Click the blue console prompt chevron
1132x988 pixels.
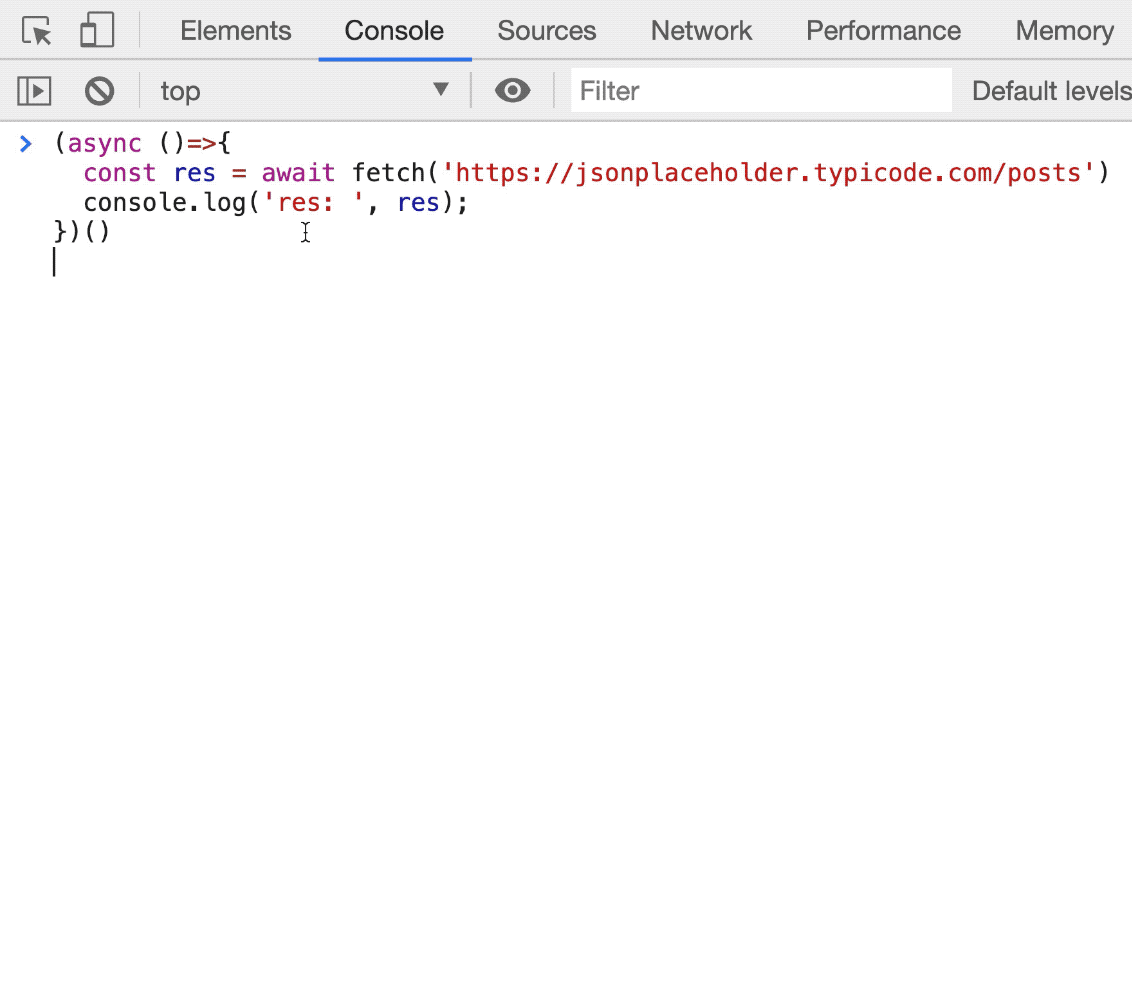(x=26, y=144)
